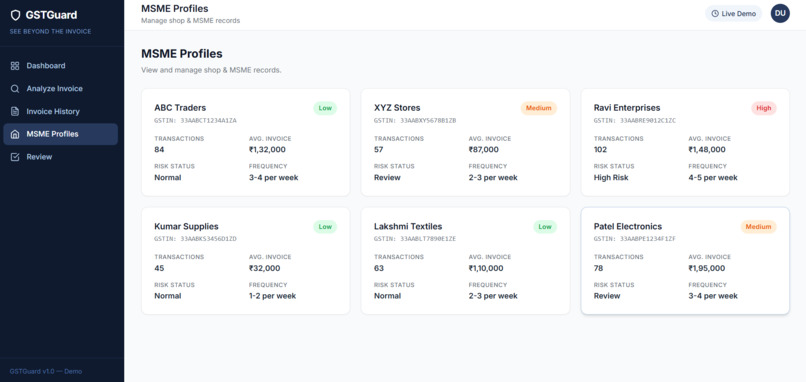Click the ₹1,10,000 average invoice value
806x382 pixels.
(x=486, y=268)
